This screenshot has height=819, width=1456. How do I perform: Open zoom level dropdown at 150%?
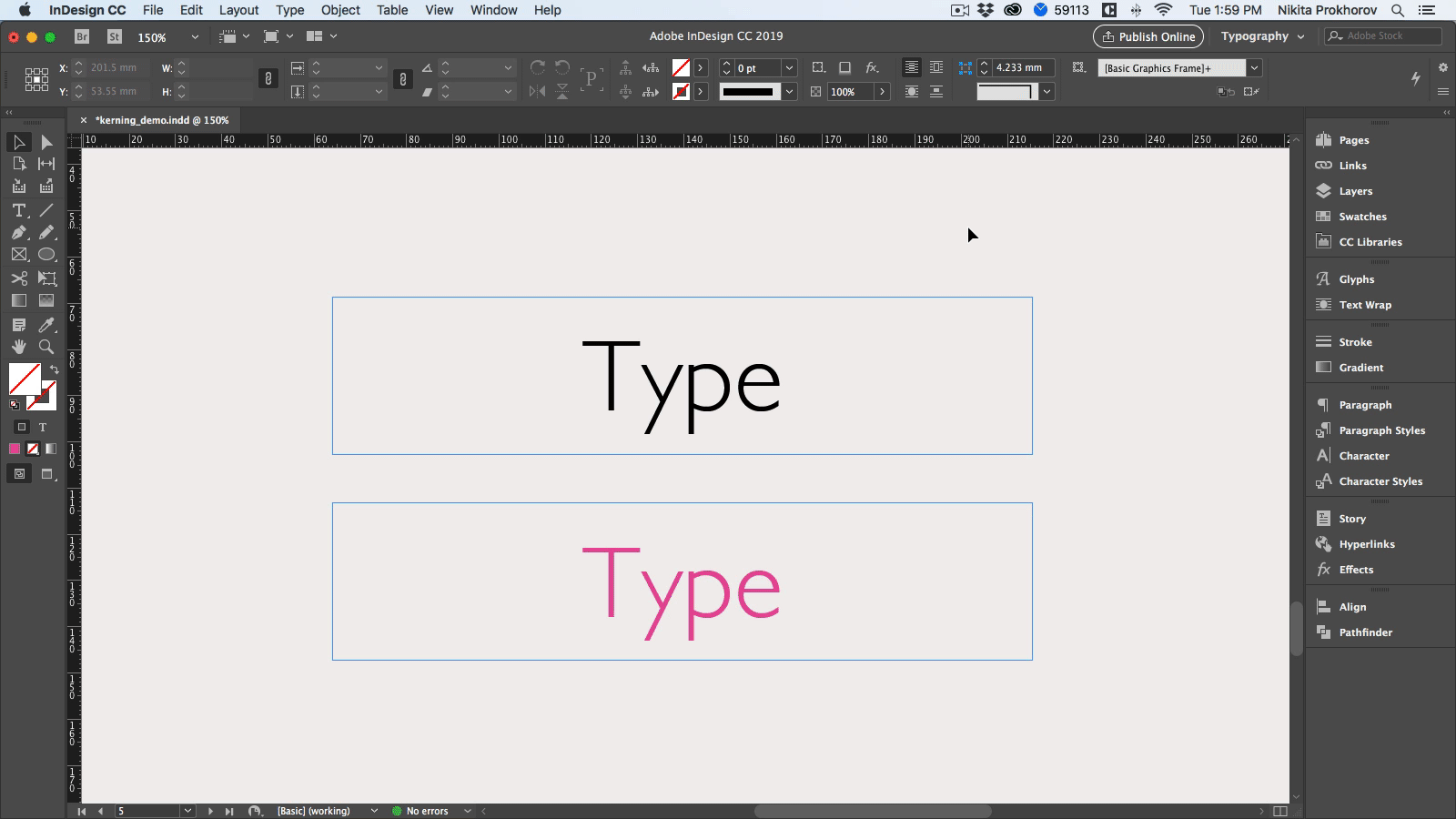coord(194,37)
